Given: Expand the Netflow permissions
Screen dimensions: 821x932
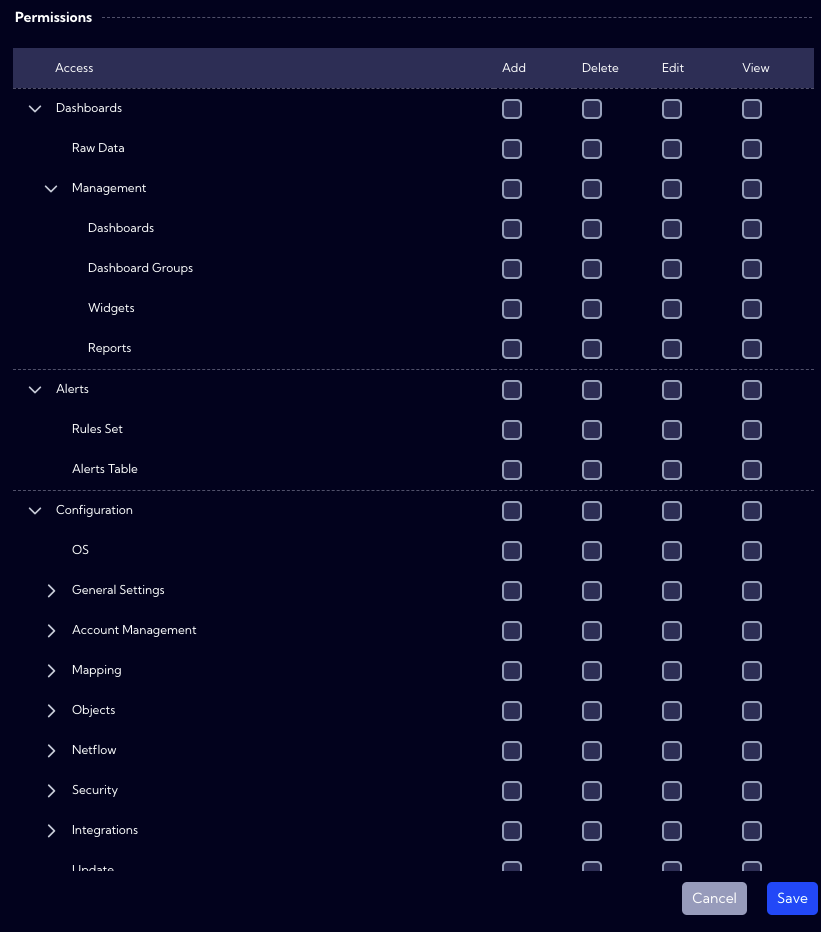Looking at the screenshot, I should 51,751.
